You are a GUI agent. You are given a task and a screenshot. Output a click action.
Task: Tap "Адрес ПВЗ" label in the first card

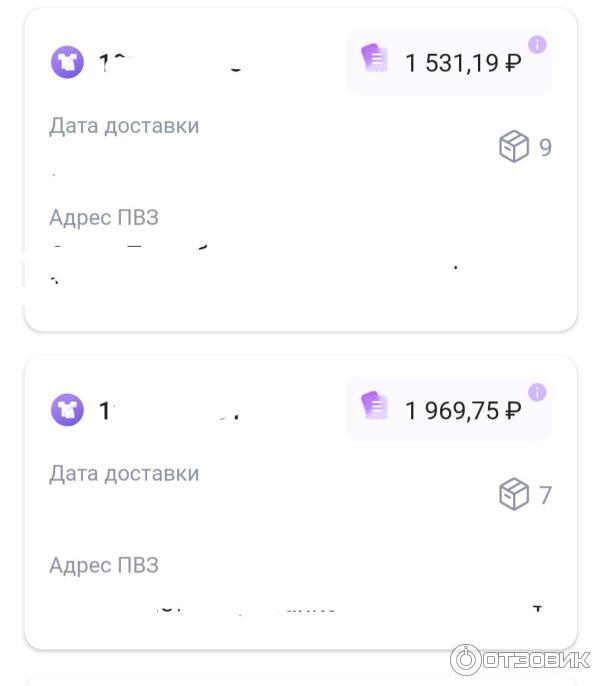(104, 217)
